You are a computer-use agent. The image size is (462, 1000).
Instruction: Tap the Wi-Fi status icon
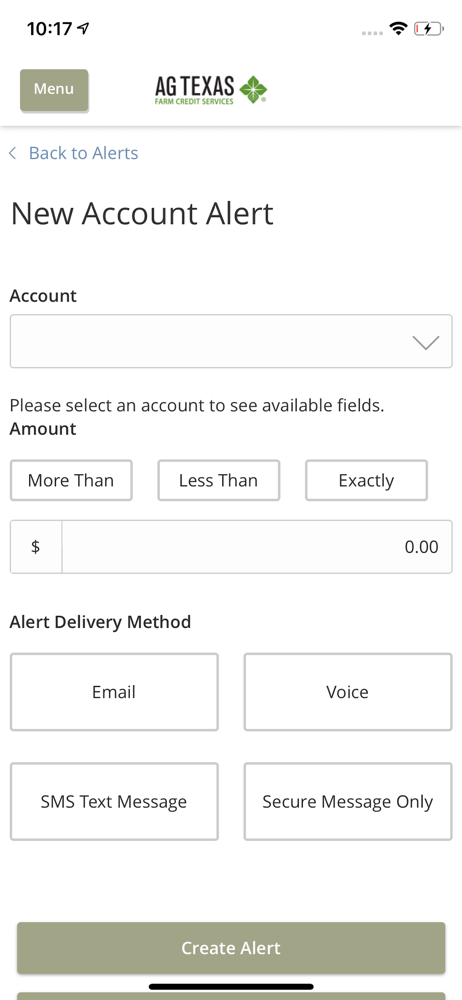pyautogui.click(x=399, y=29)
